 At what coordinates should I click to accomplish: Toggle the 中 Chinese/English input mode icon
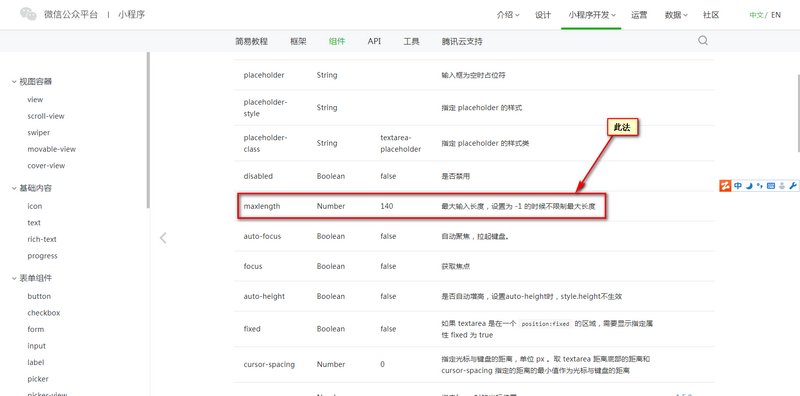point(738,186)
